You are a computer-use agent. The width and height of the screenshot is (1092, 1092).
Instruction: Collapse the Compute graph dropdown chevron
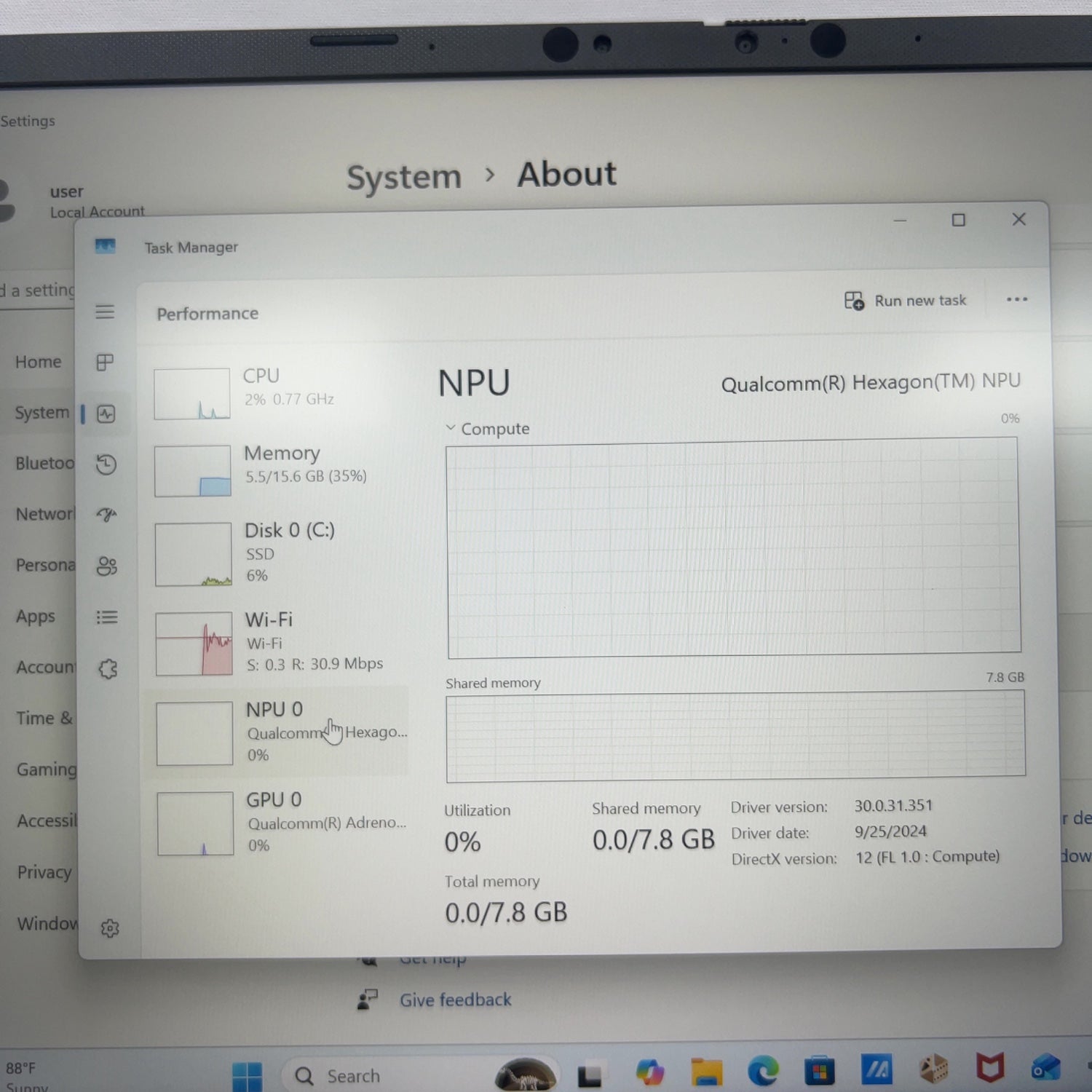click(x=451, y=428)
